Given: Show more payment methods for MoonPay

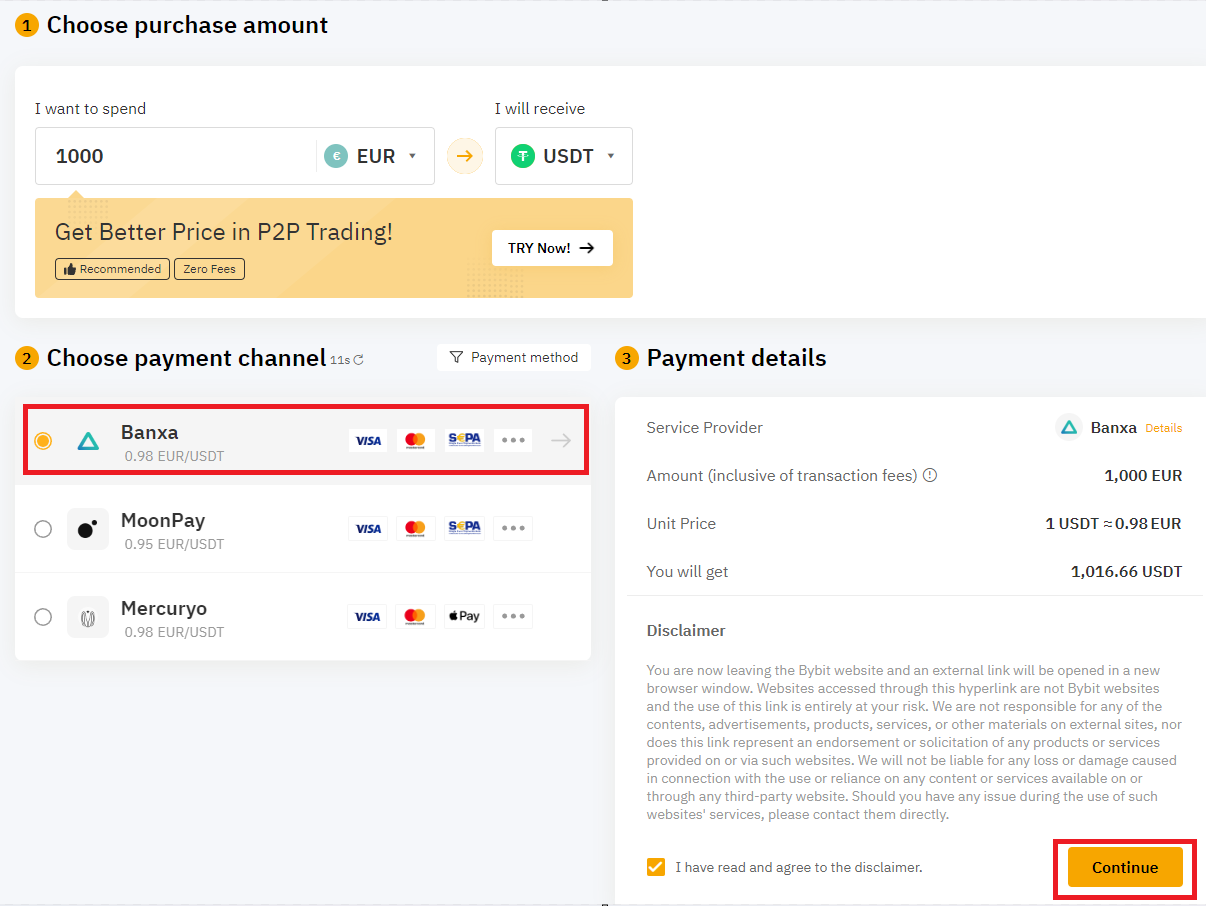Looking at the screenshot, I should (513, 528).
